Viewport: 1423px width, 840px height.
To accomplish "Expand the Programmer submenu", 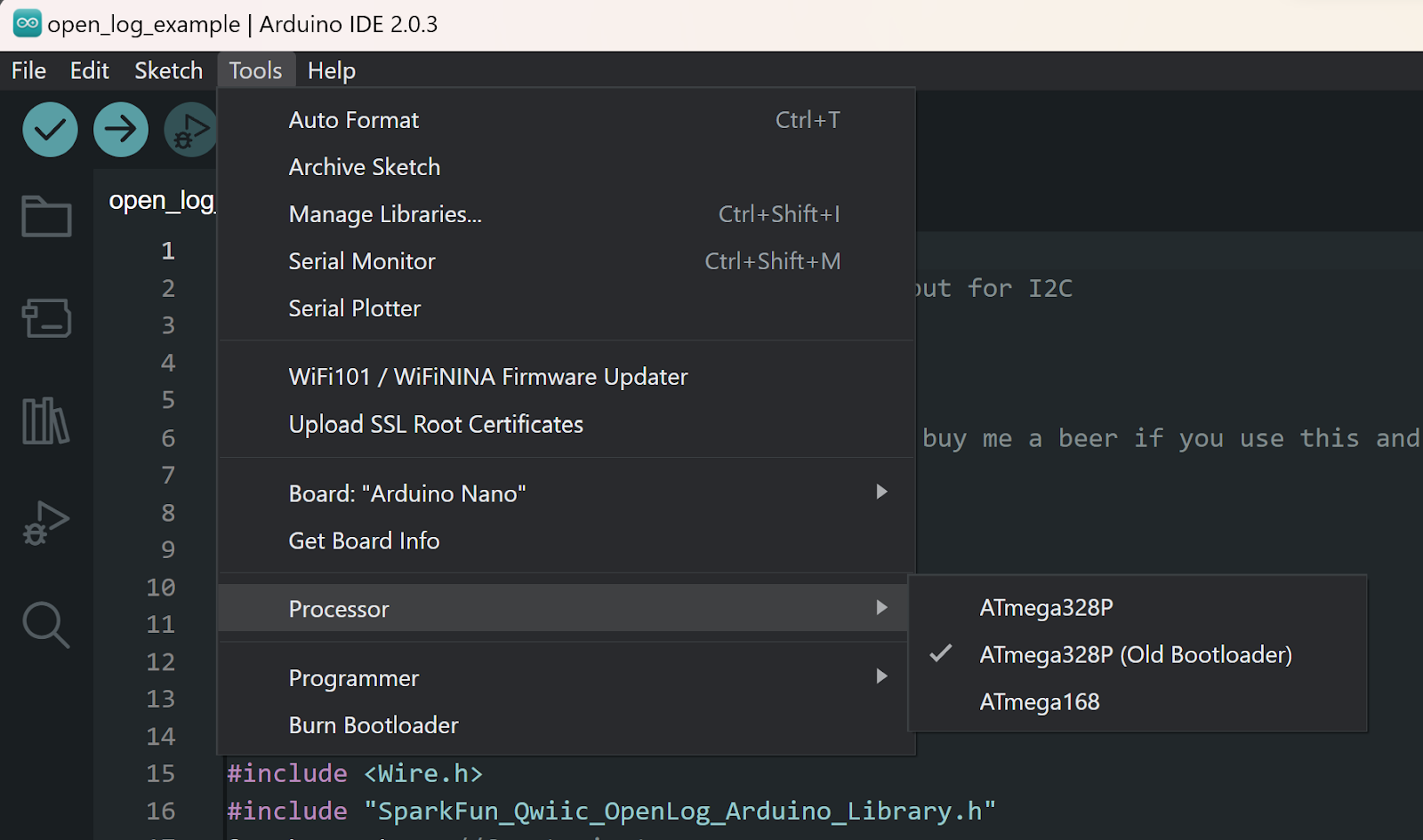I will 567,678.
